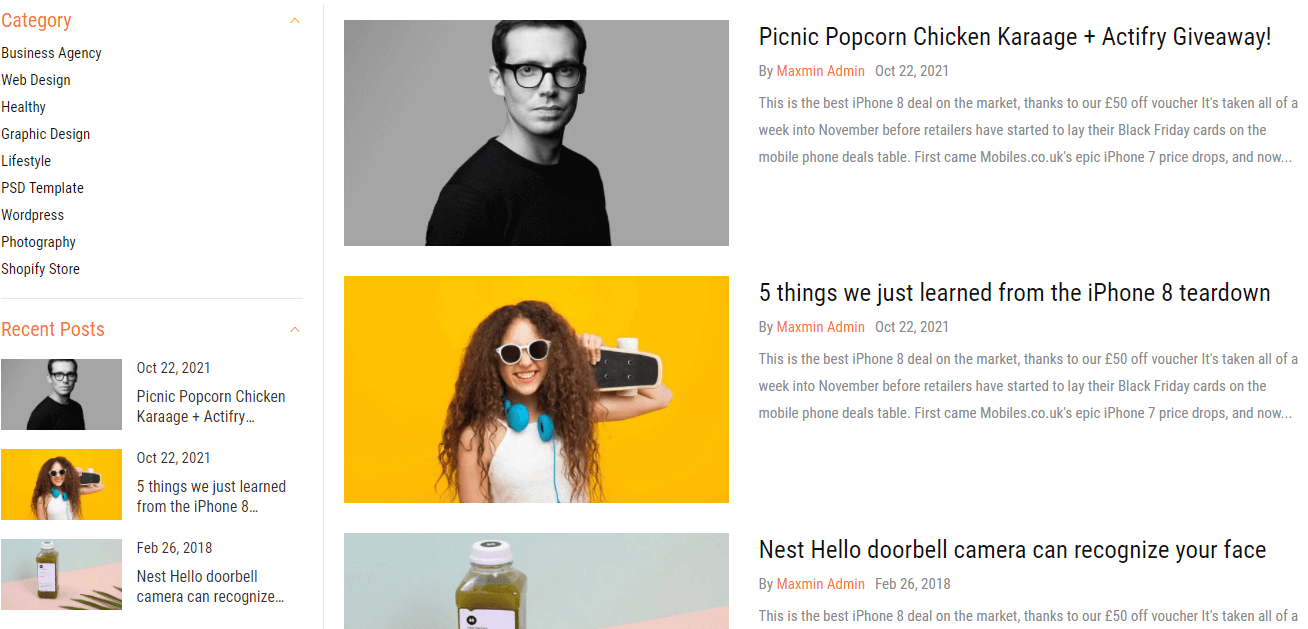This screenshot has width=1308, height=629.
Task: Open the Lifestyle category link
Action: pos(26,161)
